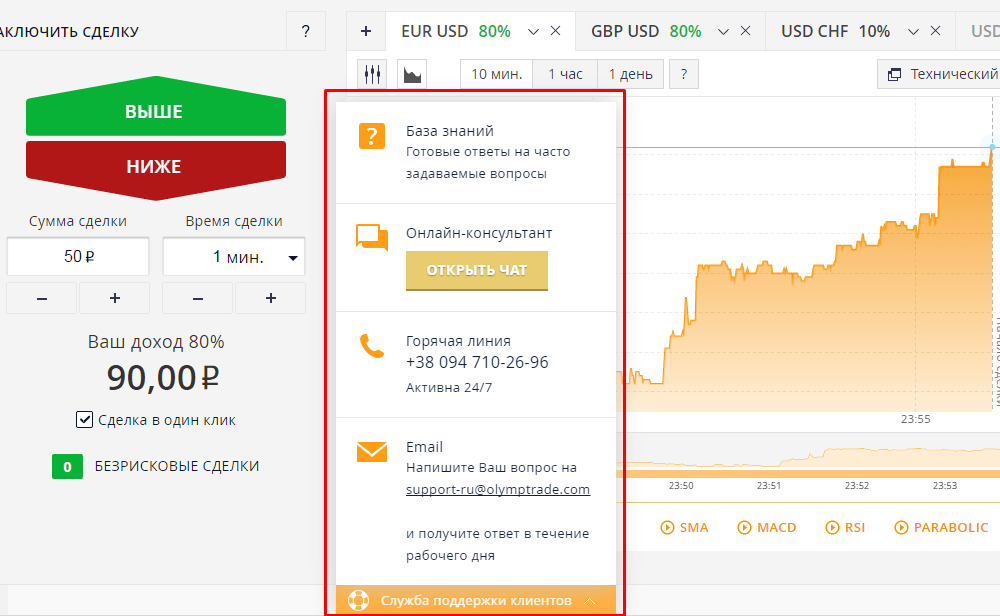Click the lifebuoy support service icon
The image size is (1000, 616).
pos(358,601)
